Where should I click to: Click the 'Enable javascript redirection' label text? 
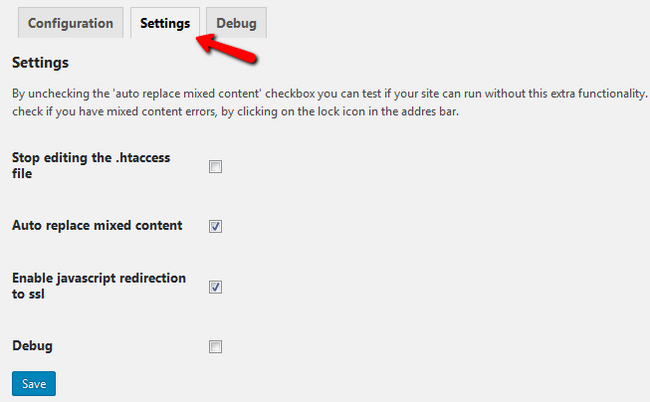point(98,278)
